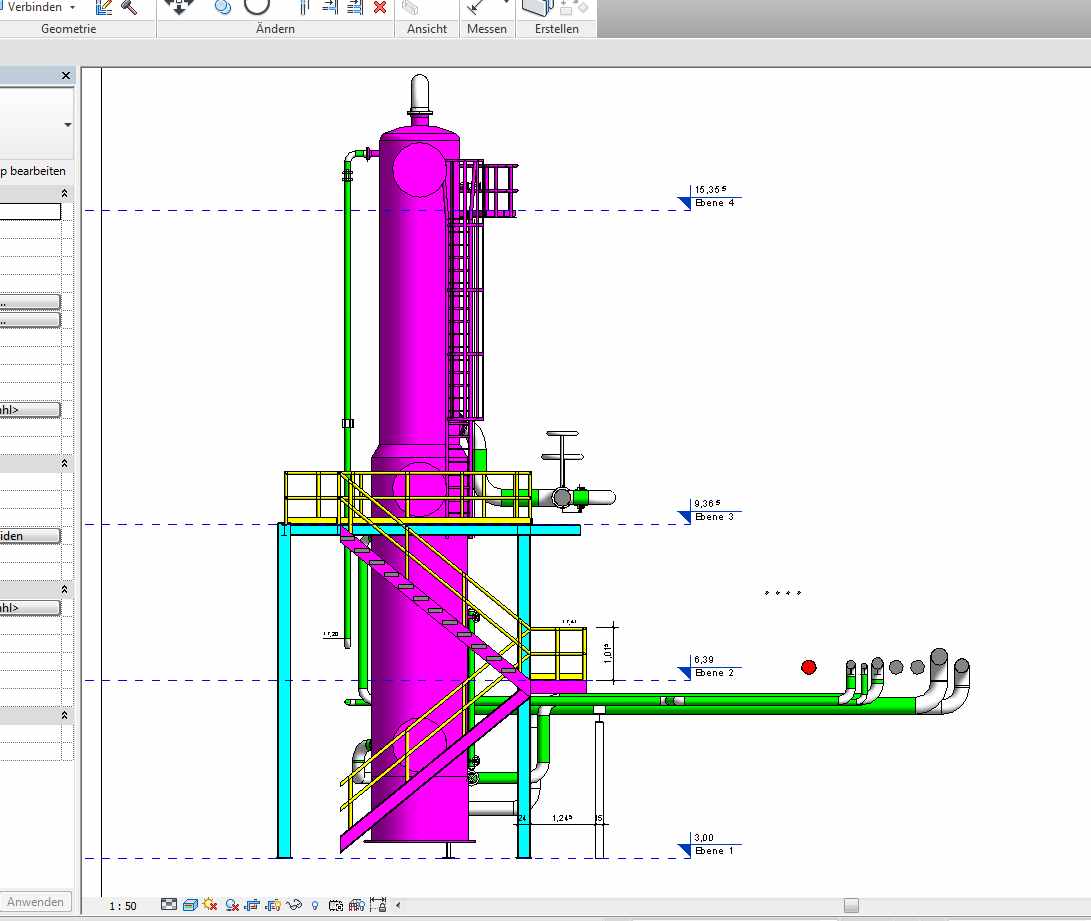
Task: Toggle the Crop View icon
Action: coord(252,905)
